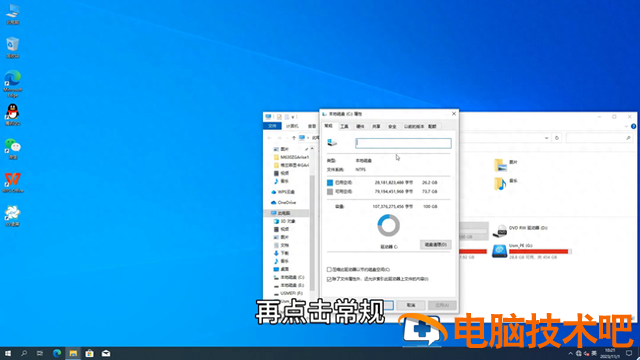Click the refresh icon beside the address bar
Viewport: 640px width, 360px height.
tap(557, 138)
